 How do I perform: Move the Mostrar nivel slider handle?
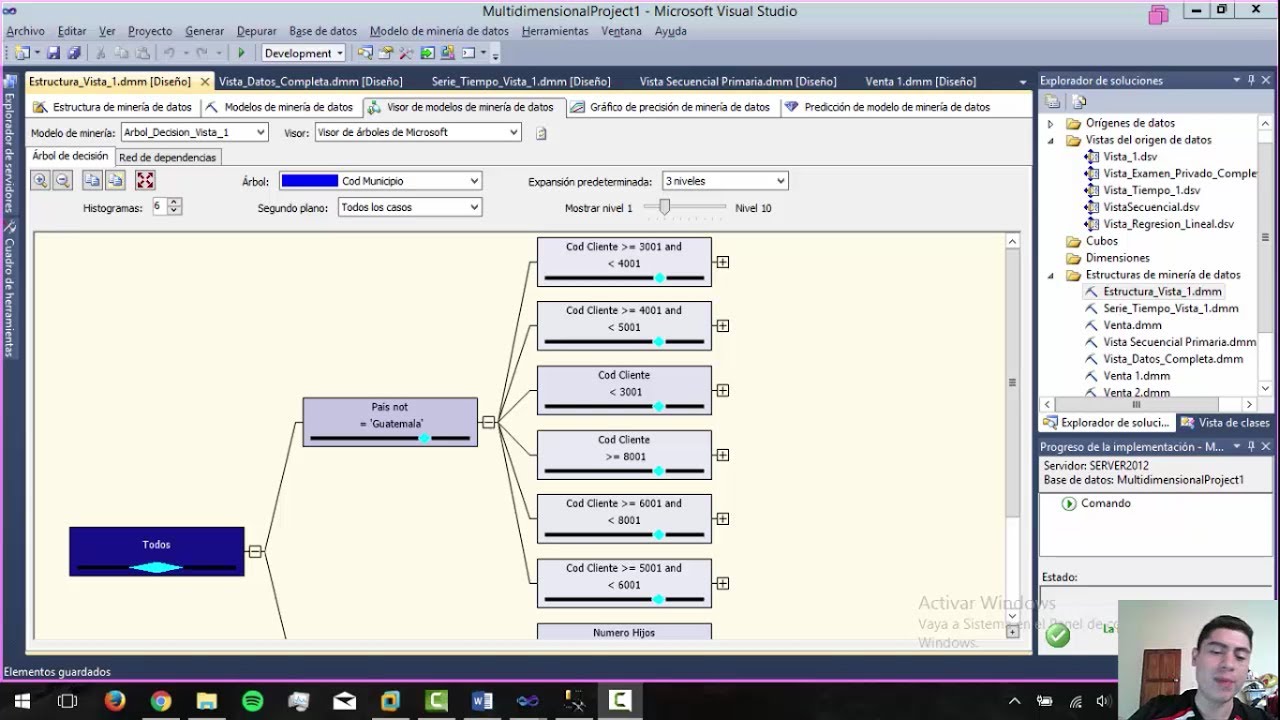[x=663, y=207]
